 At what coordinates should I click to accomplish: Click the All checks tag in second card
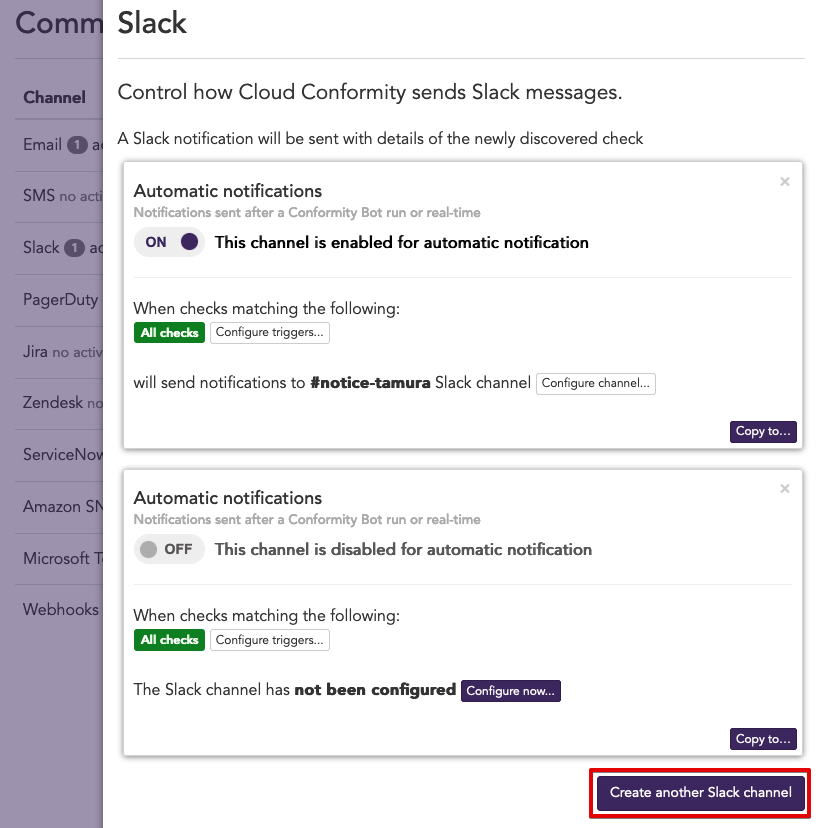(x=169, y=640)
